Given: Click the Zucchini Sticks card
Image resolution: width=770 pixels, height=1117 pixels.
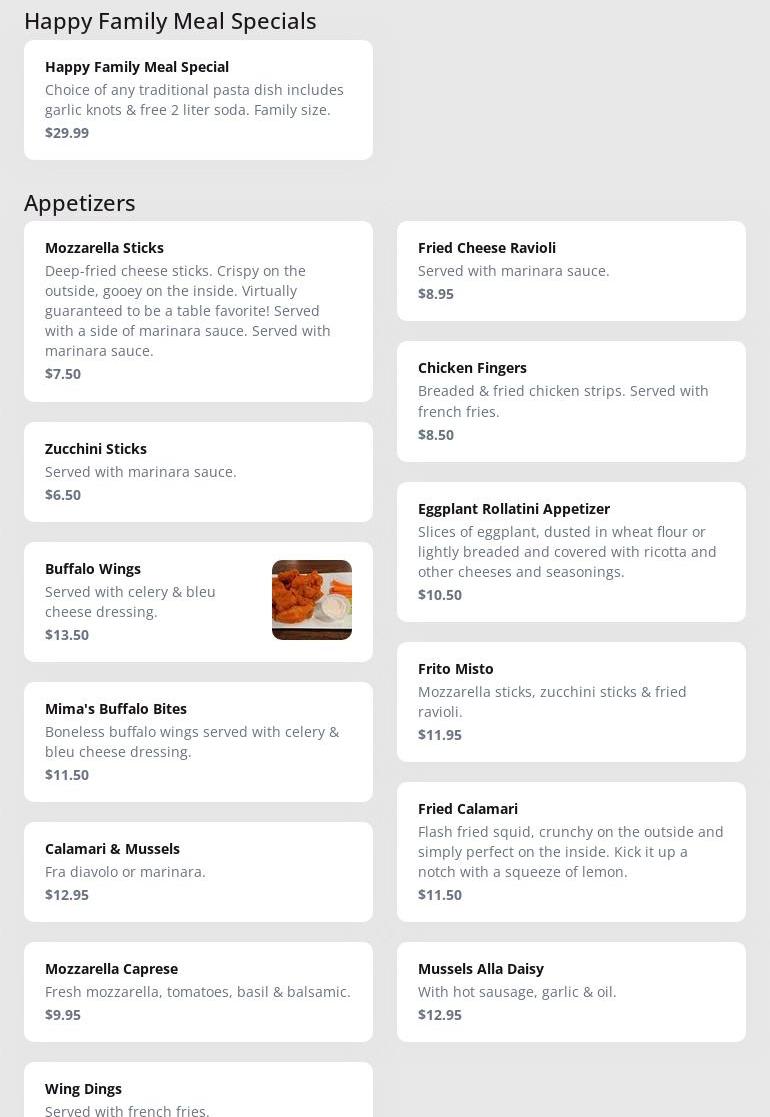Looking at the screenshot, I should tap(198, 472).
